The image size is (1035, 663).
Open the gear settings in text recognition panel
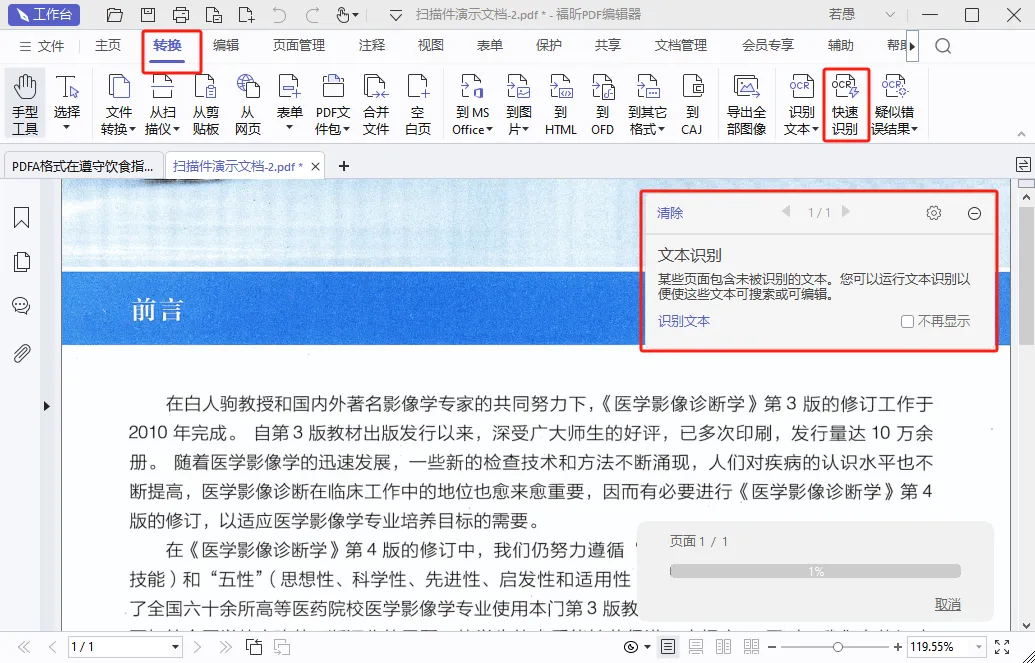[x=933, y=212]
